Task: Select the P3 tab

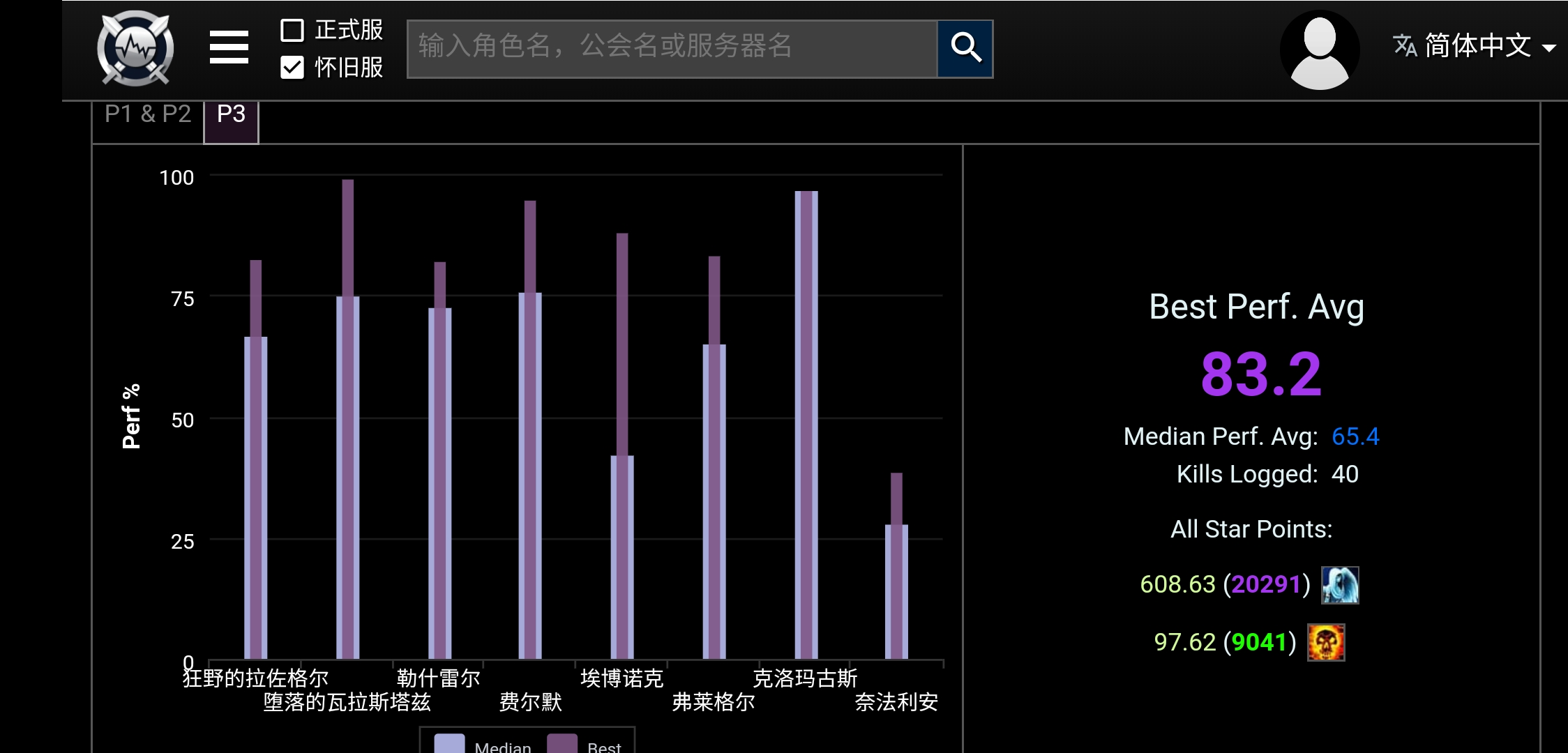Action: [x=230, y=114]
